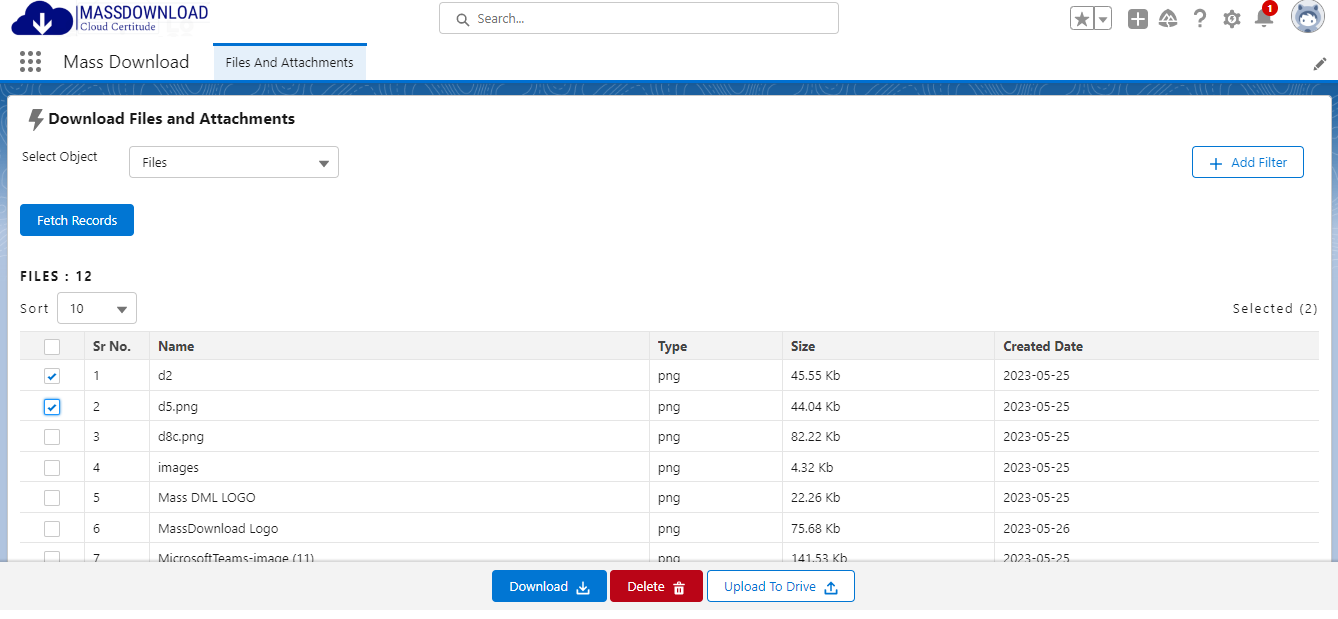Click the Add Filter button
This screenshot has width=1338, height=619.
click(x=1247, y=163)
